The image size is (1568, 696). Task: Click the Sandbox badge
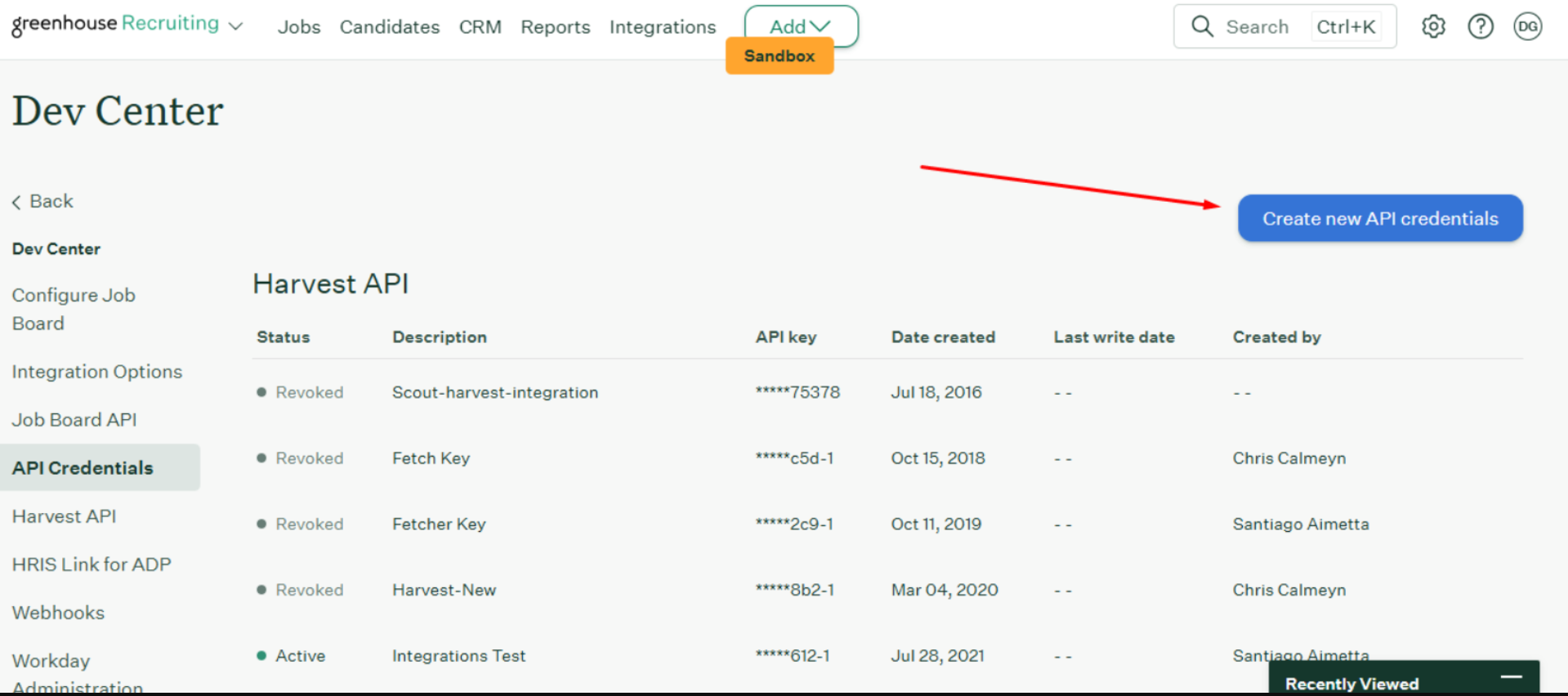780,56
